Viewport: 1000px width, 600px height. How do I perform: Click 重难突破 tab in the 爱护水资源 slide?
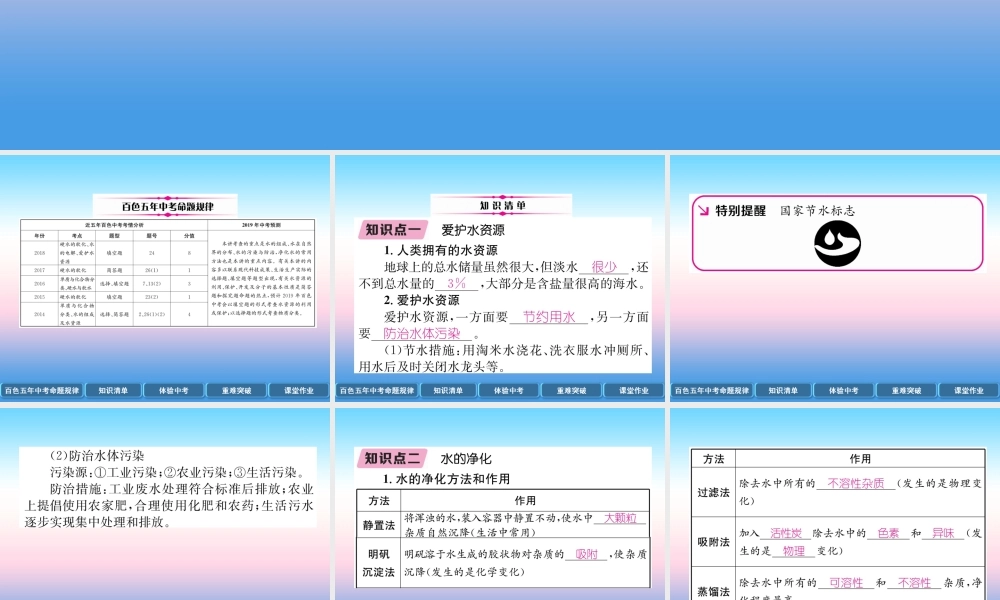tap(571, 390)
